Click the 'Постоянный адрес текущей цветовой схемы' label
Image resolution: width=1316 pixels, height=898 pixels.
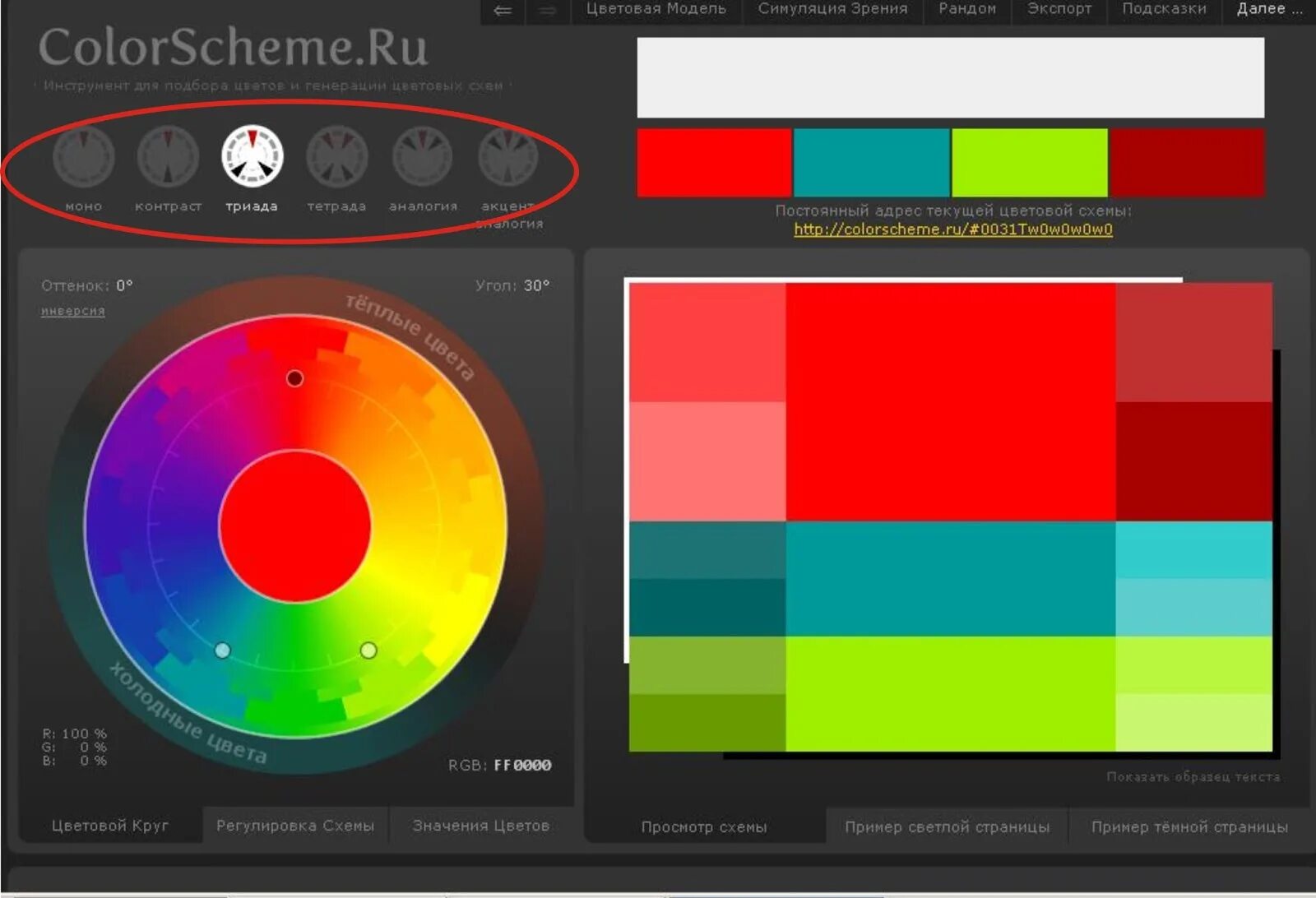click(953, 211)
